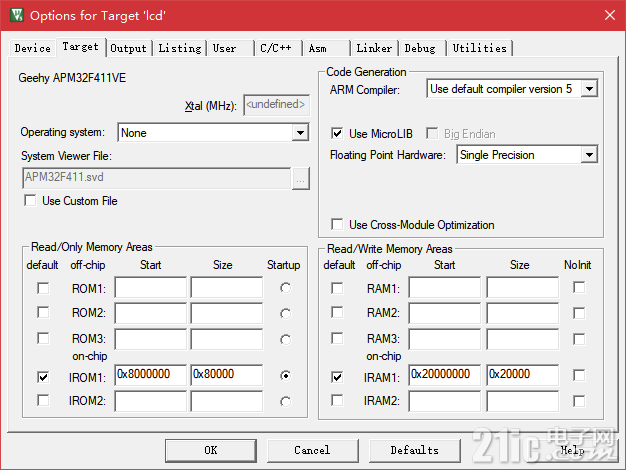Open the Debug tab

coord(422,48)
